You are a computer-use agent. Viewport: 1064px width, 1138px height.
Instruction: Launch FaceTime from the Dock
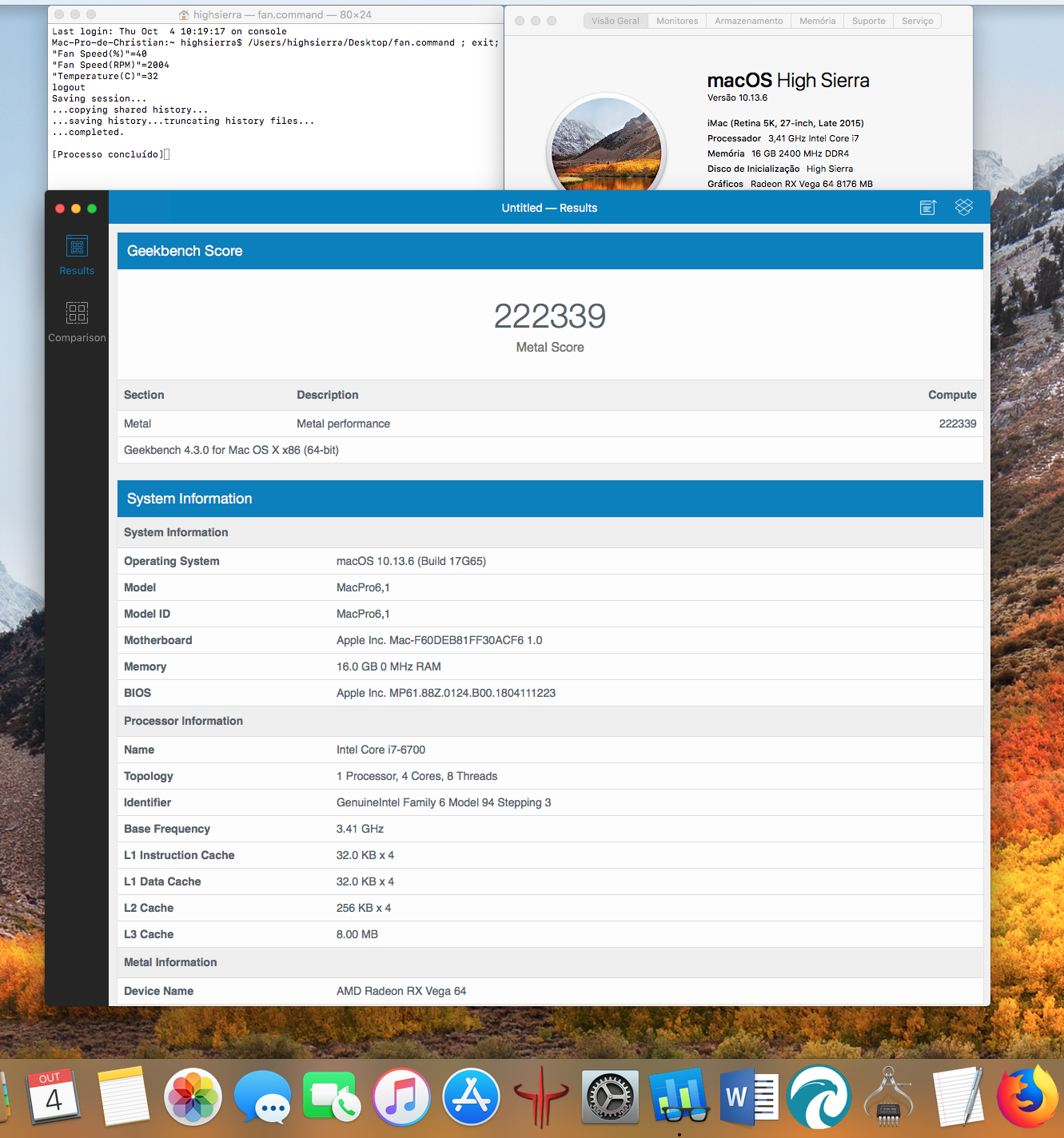point(332,1096)
